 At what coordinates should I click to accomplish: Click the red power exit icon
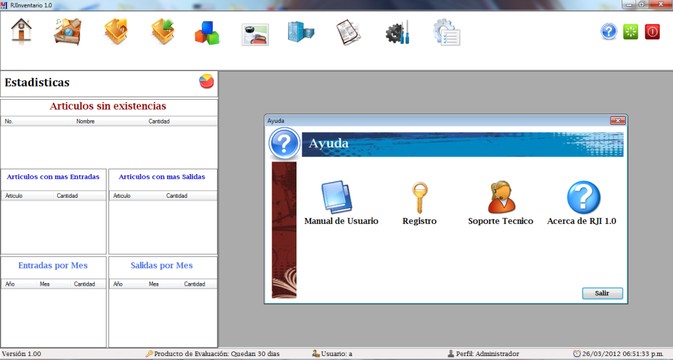click(x=652, y=32)
